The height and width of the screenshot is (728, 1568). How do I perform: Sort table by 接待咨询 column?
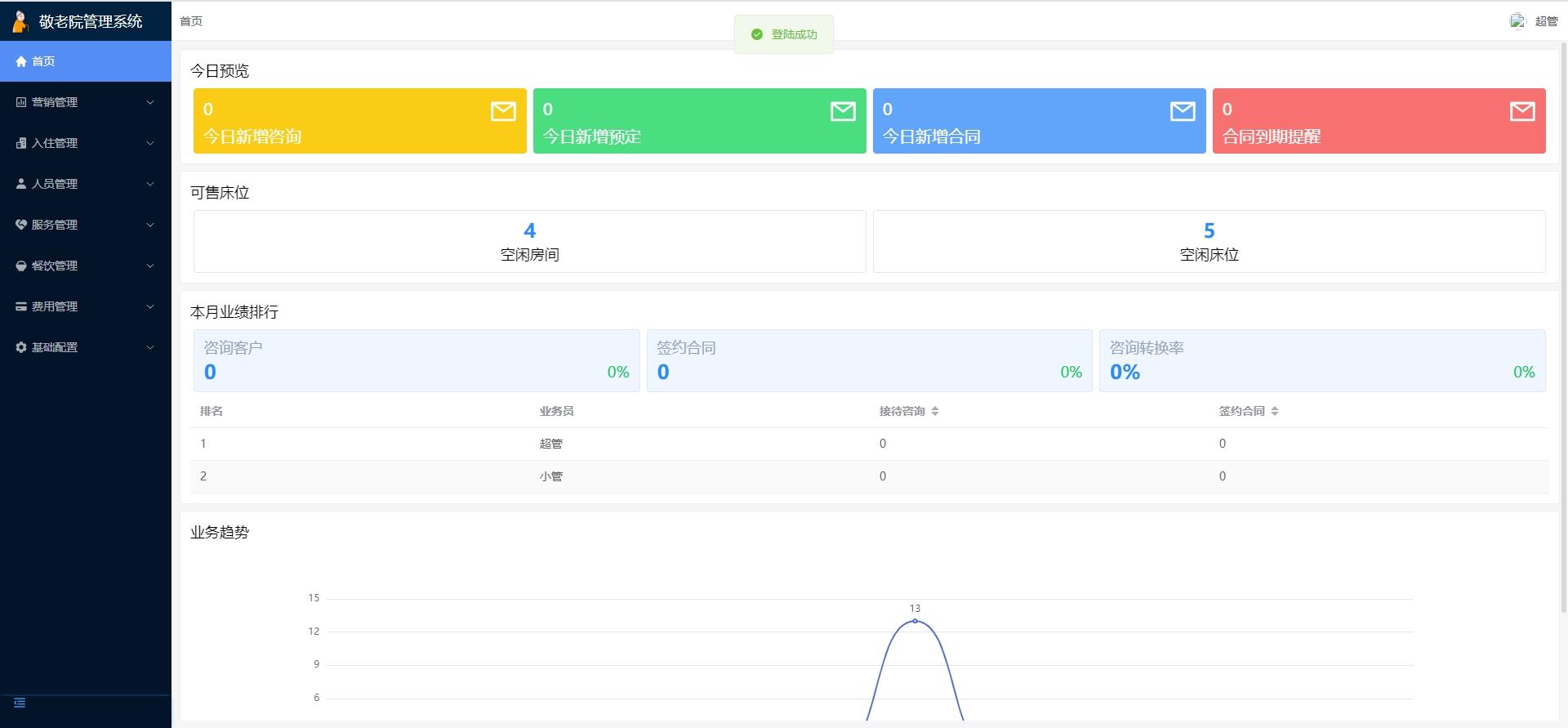(935, 411)
